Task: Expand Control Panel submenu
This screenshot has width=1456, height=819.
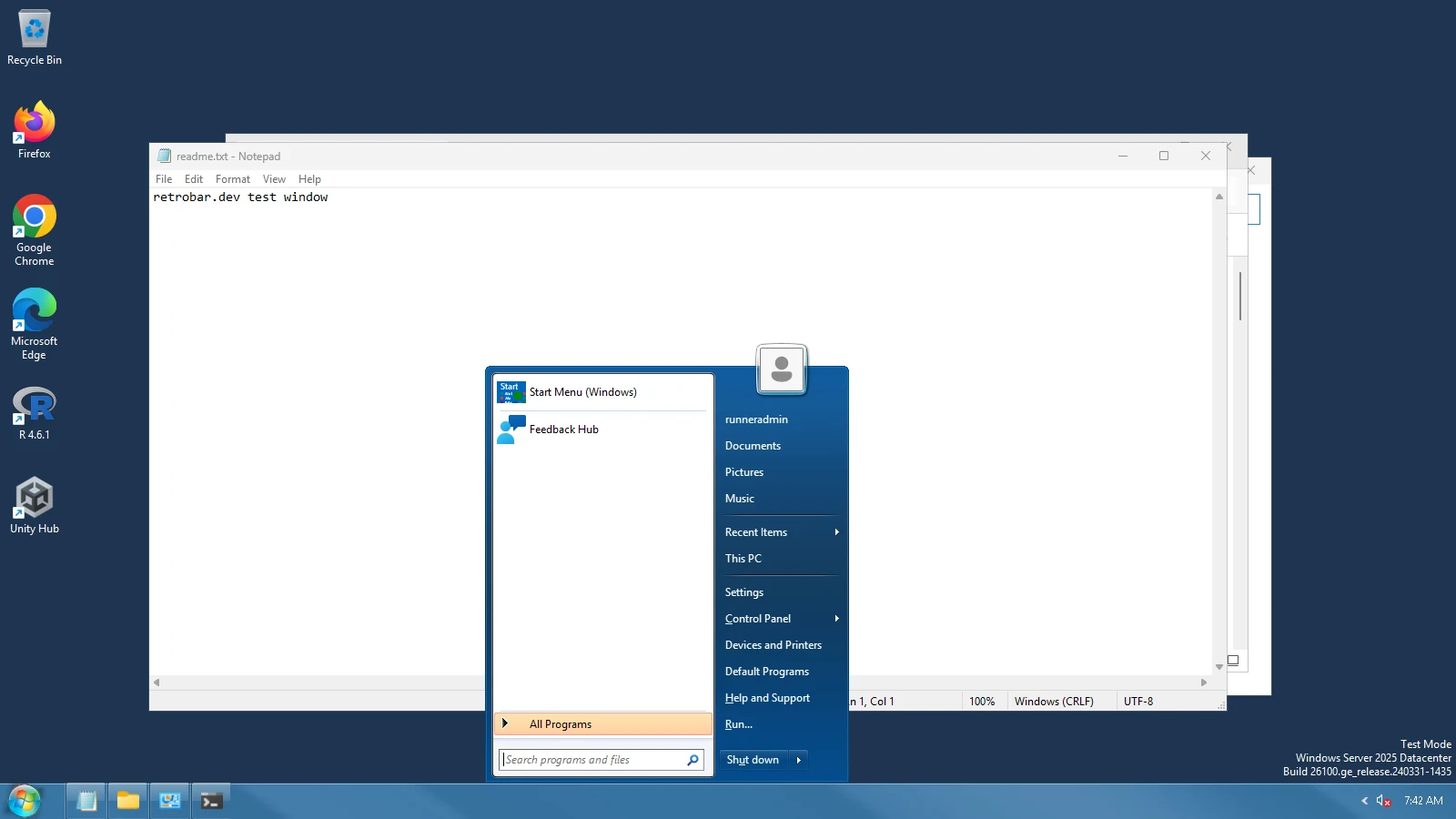Action: (781, 619)
